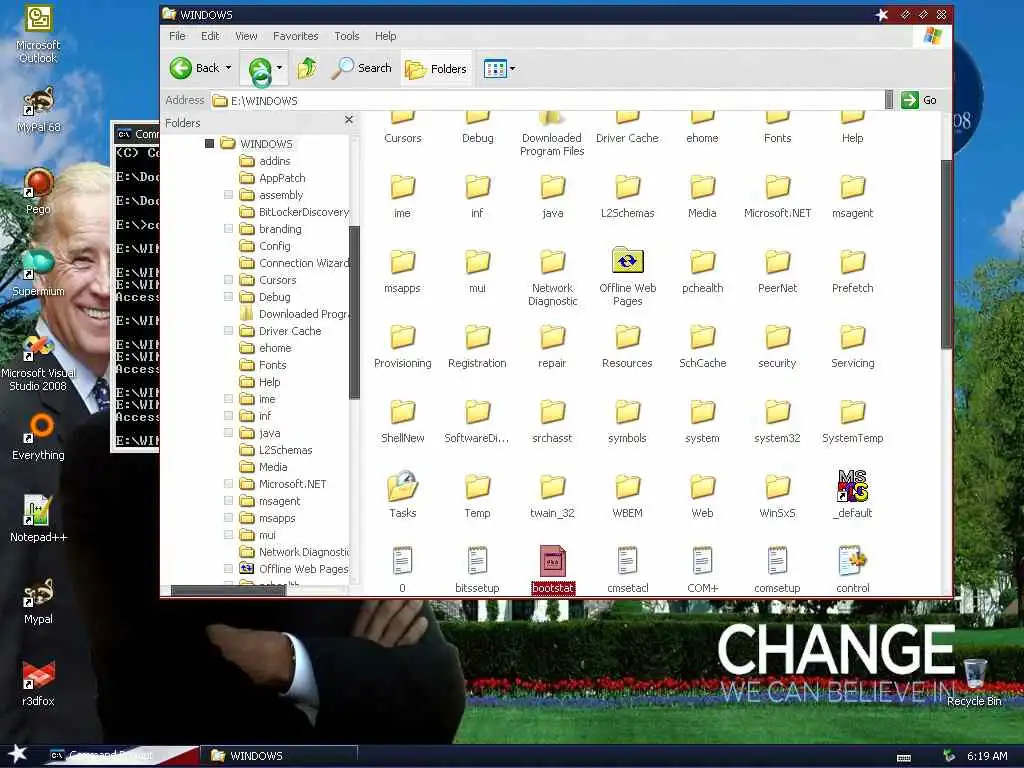Click the Folders pane horizontal scrollbar thumb

click(228, 590)
